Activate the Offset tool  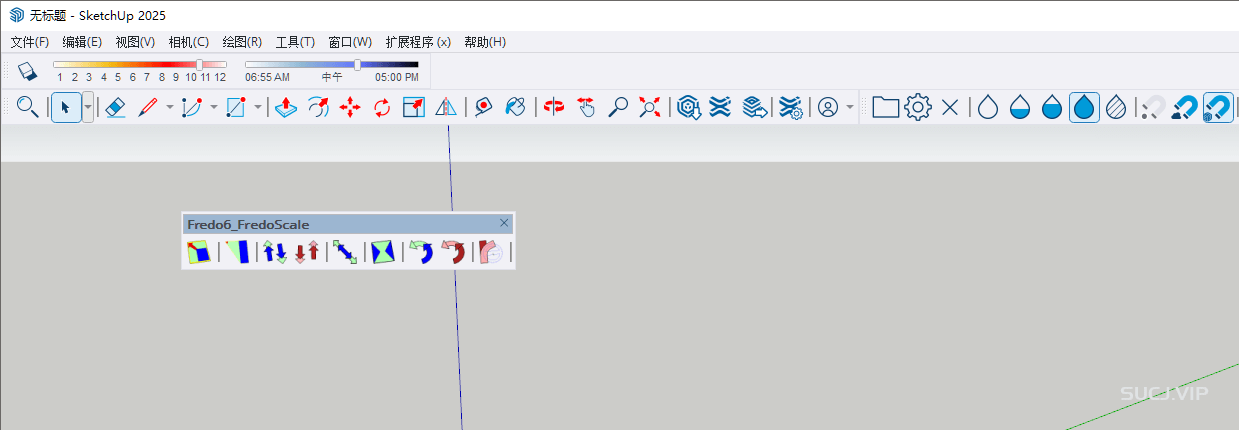point(318,107)
